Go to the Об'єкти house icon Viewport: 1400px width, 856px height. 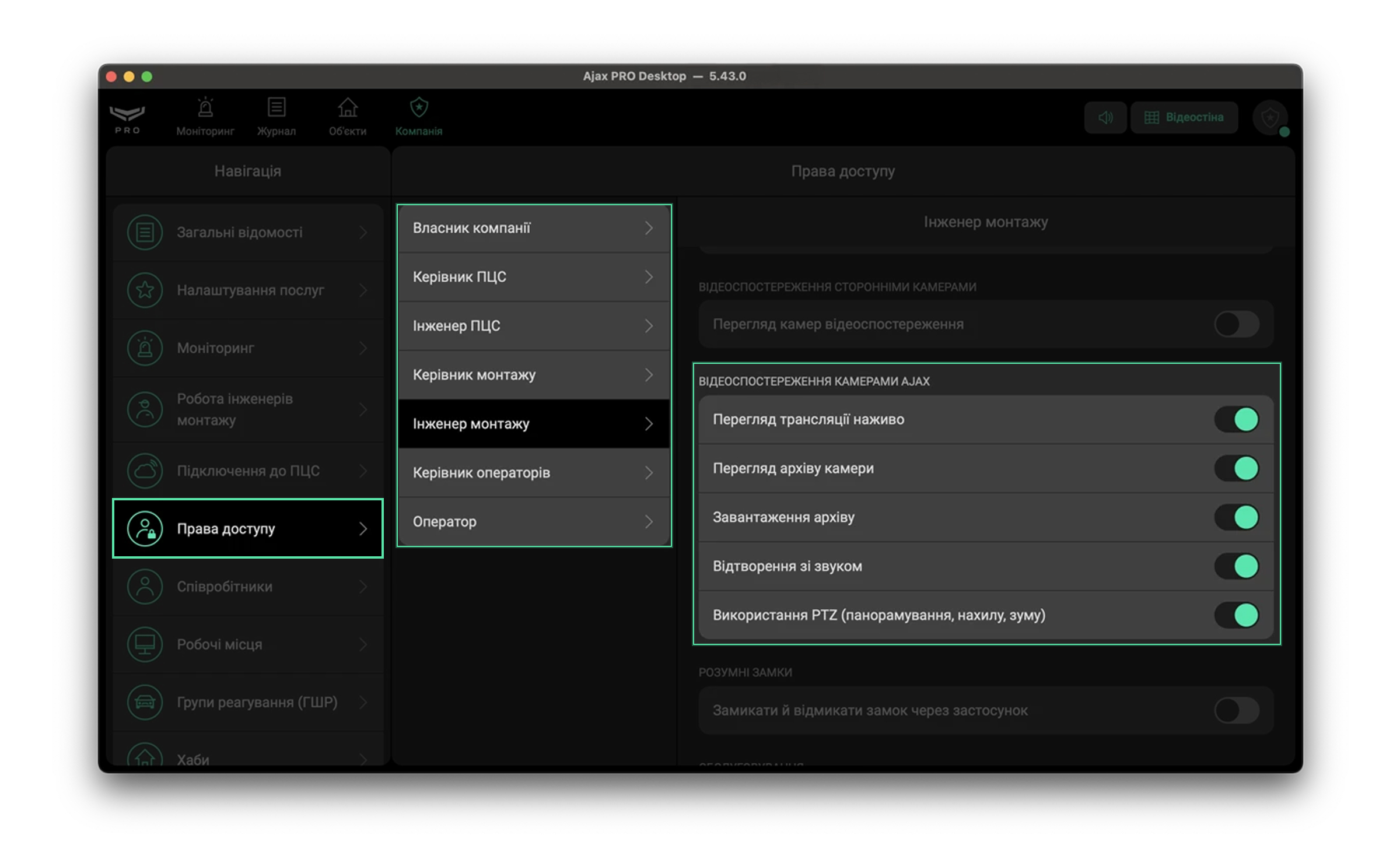coord(348,108)
